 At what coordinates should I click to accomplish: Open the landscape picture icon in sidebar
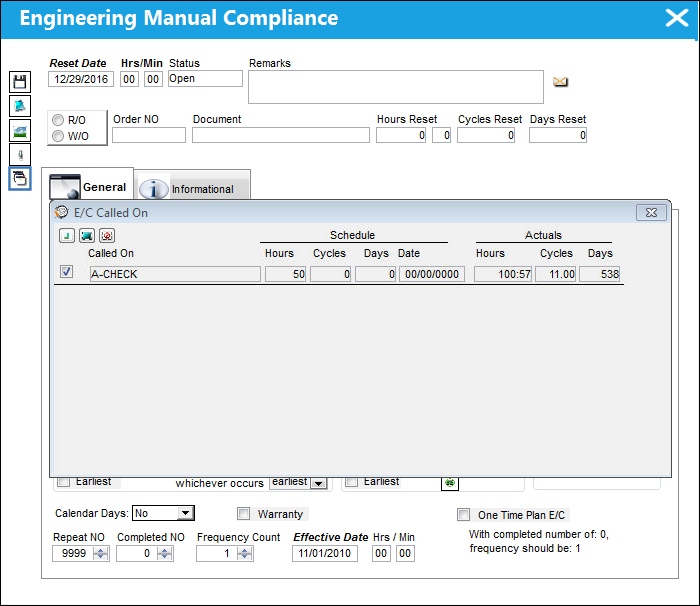pos(20,131)
